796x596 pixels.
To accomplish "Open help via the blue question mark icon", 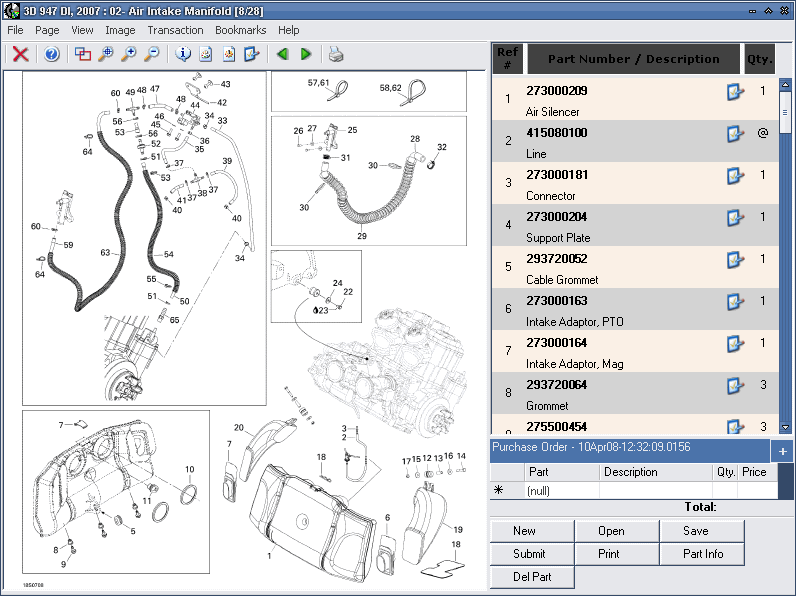I will (52, 54).
